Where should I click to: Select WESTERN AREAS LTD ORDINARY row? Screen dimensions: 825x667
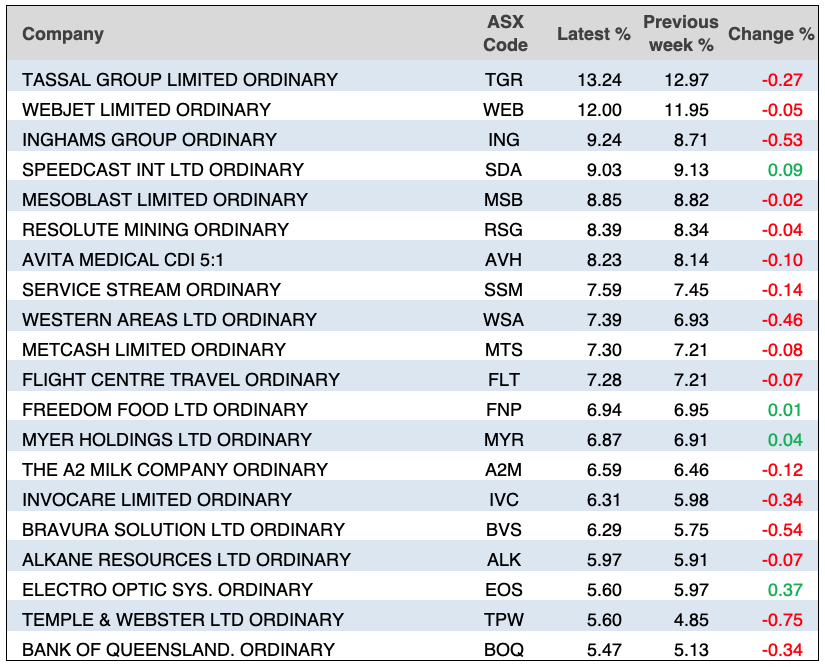(169, 320)
